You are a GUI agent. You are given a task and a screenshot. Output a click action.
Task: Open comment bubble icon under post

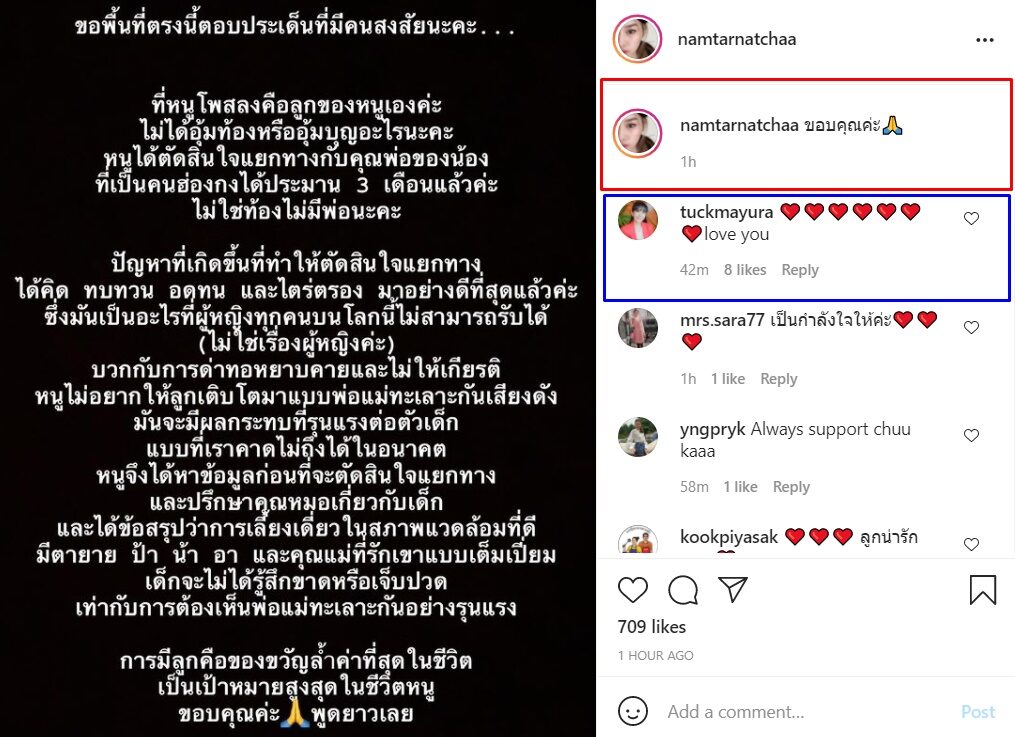click(683, 590)
